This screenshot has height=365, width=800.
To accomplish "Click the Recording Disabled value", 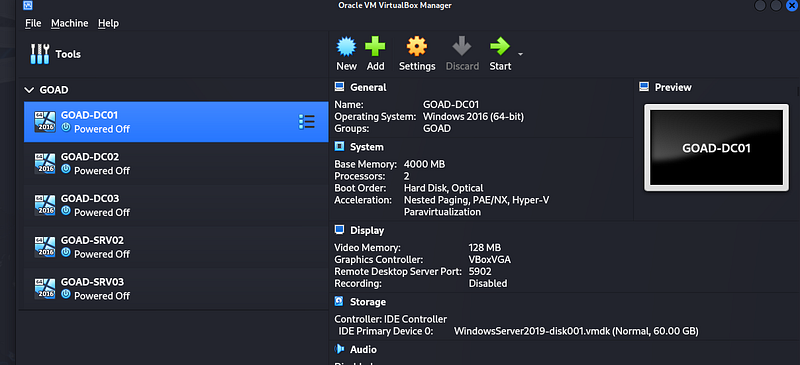I will click(488, 283).
